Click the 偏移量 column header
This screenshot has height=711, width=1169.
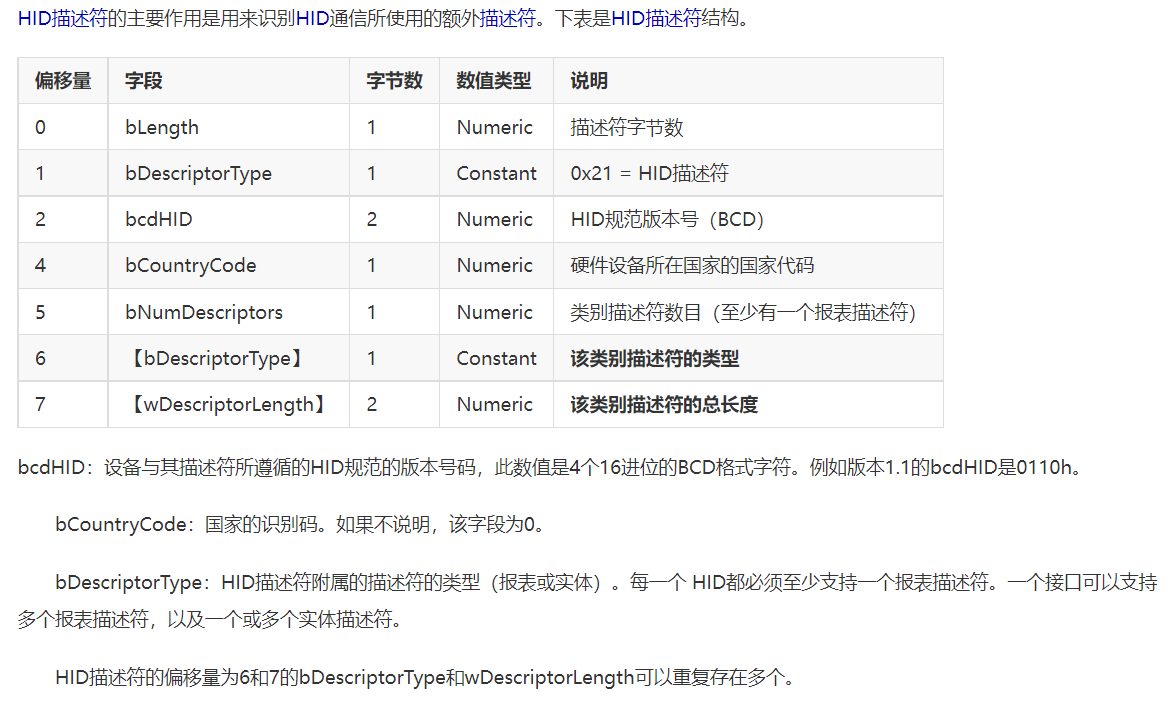62,81
